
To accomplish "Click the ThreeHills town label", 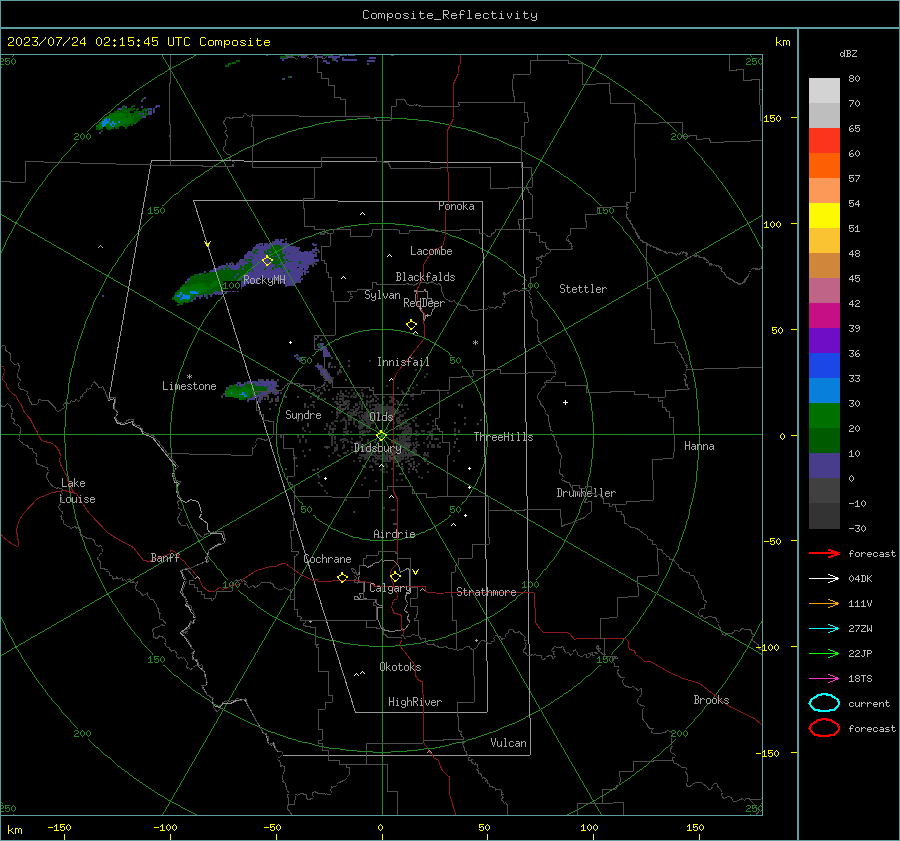I will pos(503,437).
